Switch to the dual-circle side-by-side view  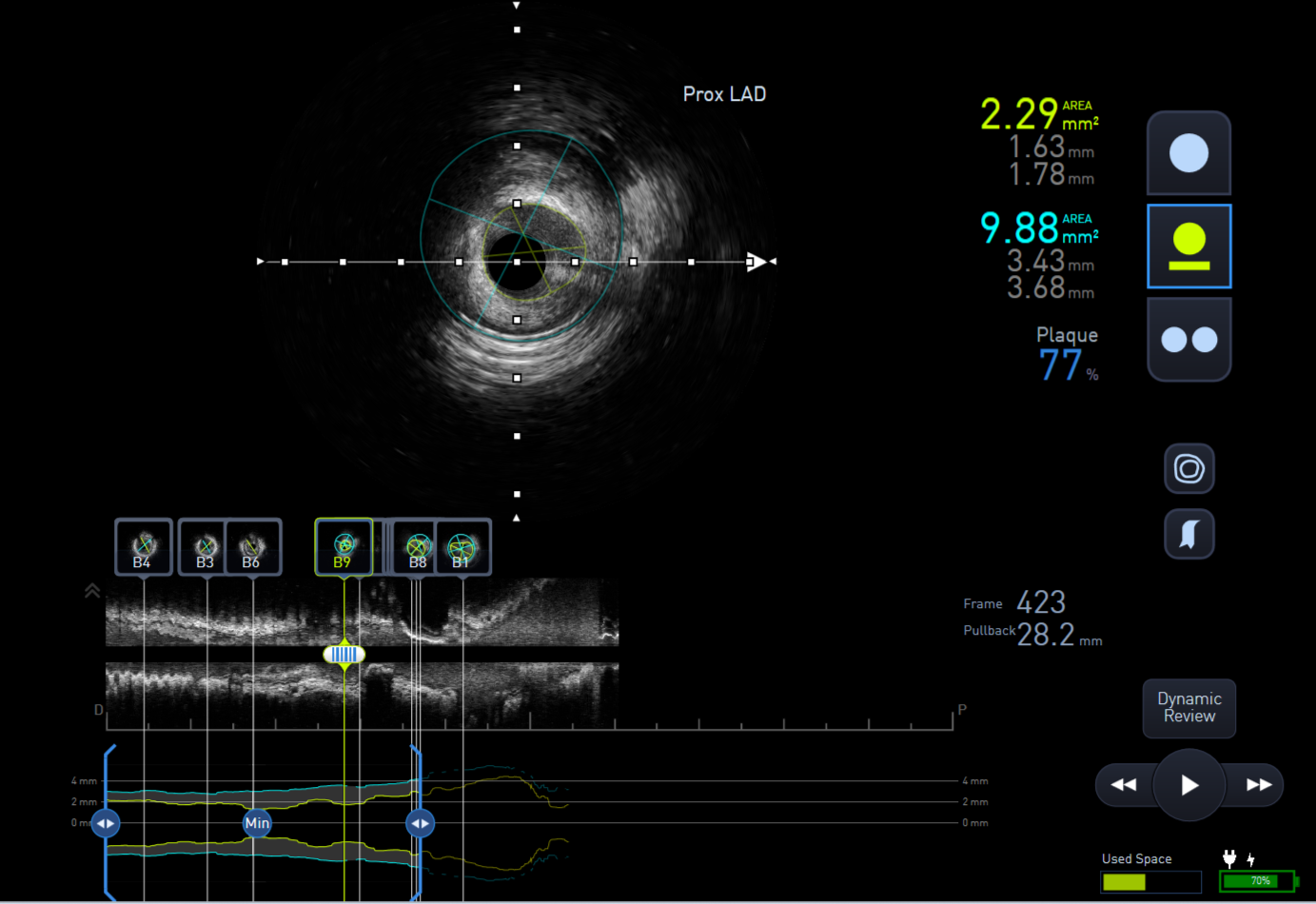click(1188, 340)
